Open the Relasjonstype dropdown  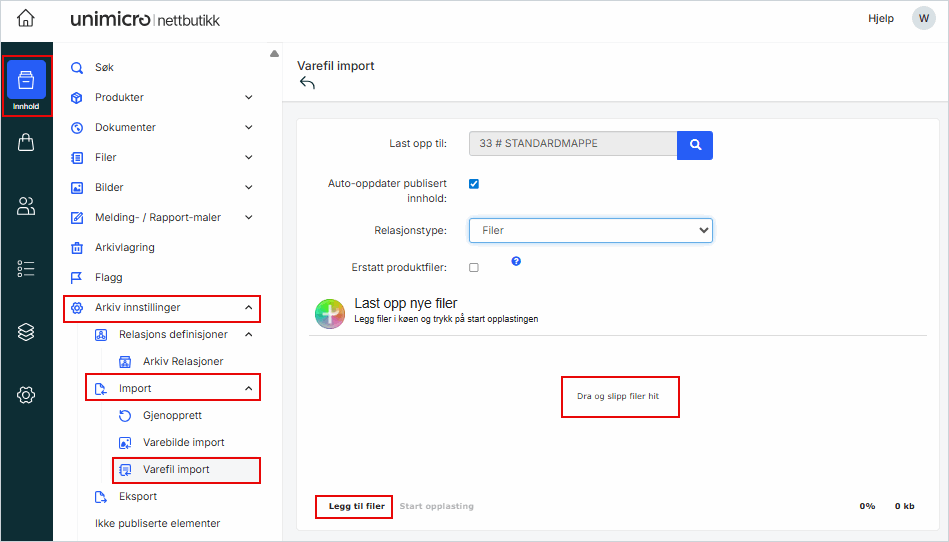point(590,230)
